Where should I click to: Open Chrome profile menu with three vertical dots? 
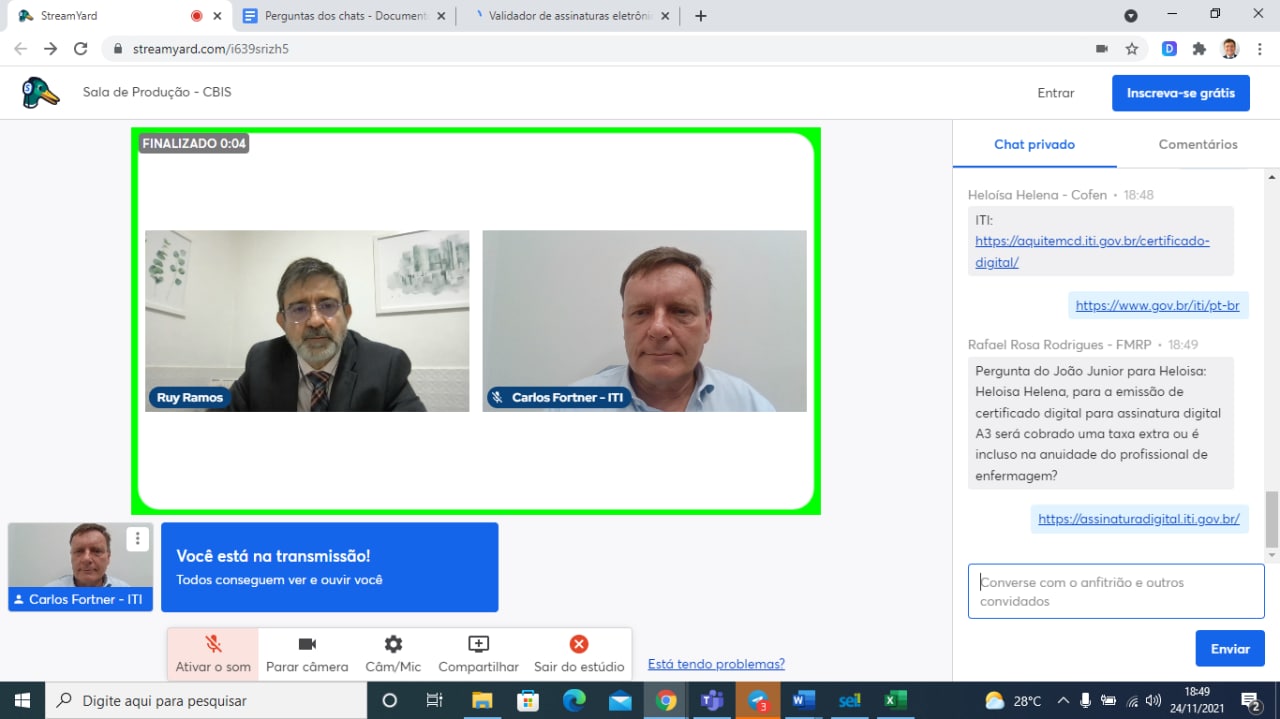1258,47
